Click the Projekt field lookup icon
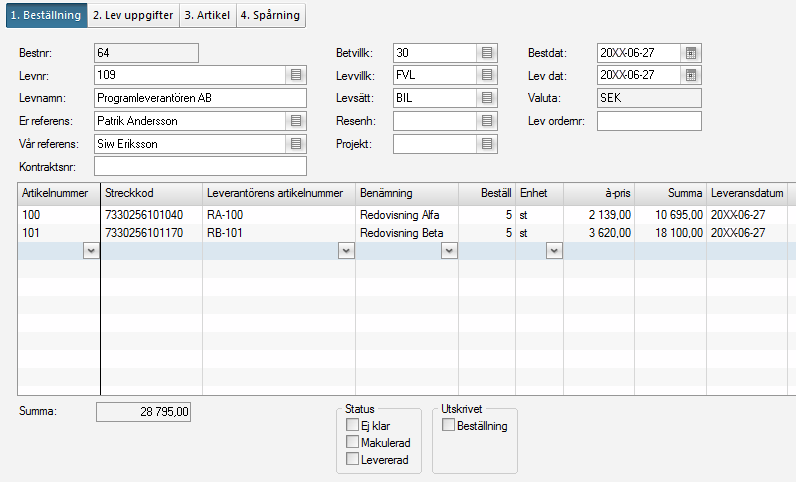The width and height of the screenshot is (796, 482). click(x=487, y=144)
